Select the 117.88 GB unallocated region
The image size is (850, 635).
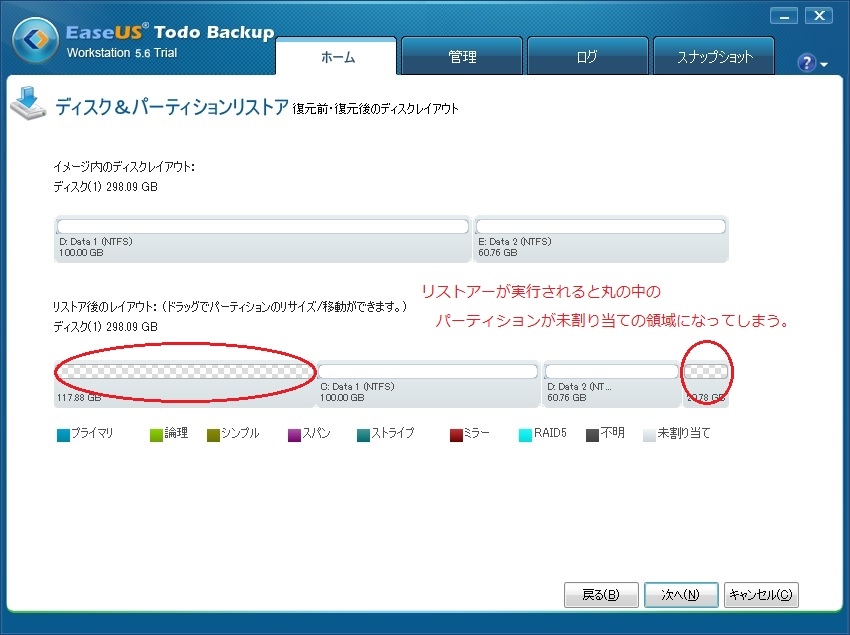pyautogui.click(x=185, y=384)
